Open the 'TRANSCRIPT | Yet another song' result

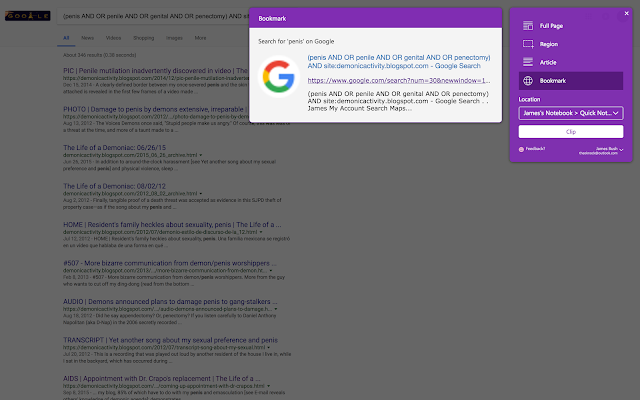click(170, 340)
